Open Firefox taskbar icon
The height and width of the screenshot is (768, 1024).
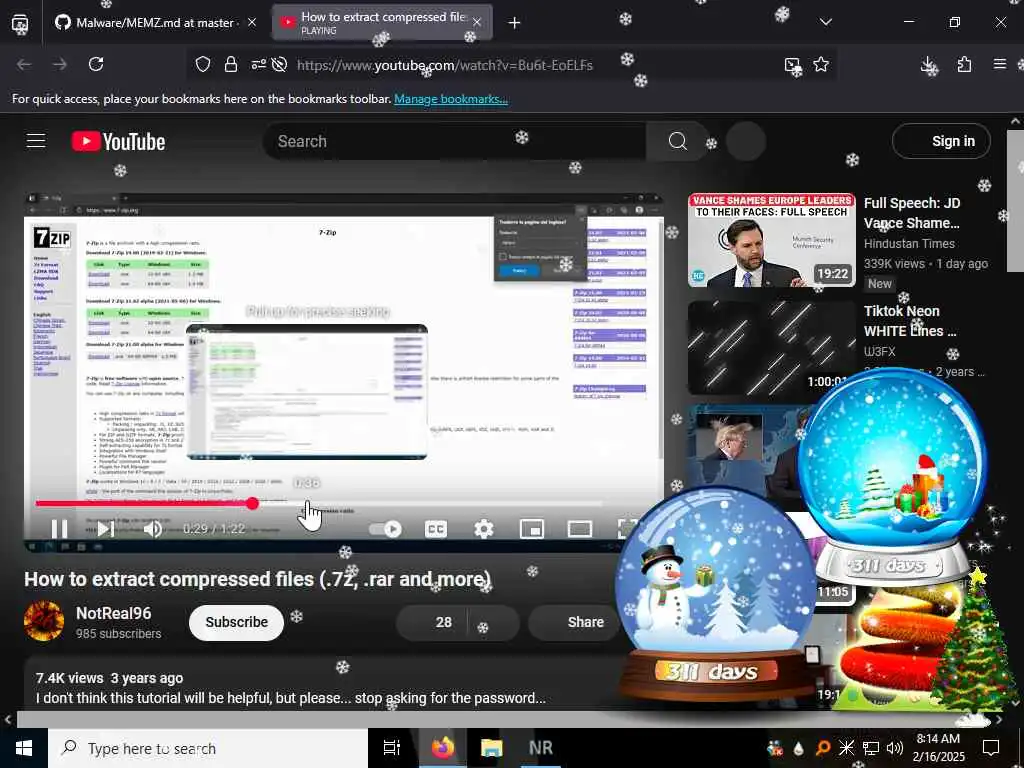click(x=442, y=748)
